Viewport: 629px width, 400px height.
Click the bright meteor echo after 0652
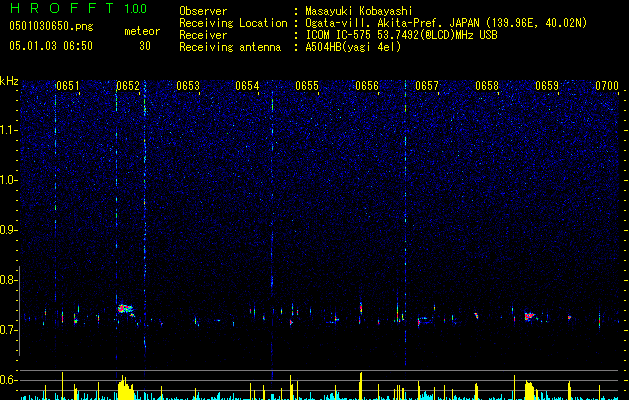point(125,309)
